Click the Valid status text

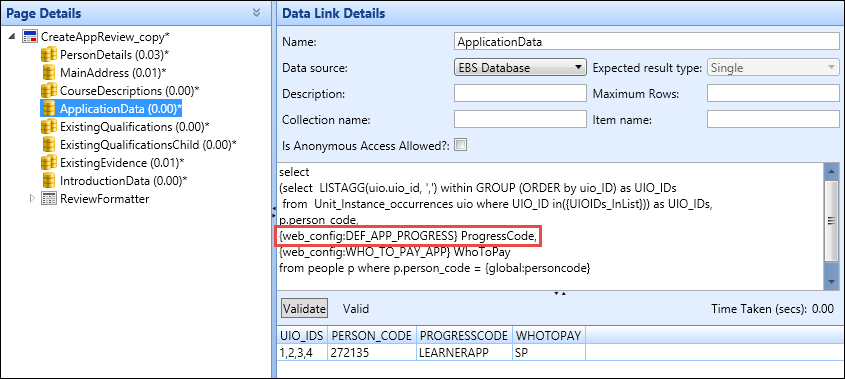pyautogui.click(x=356, y=309)
